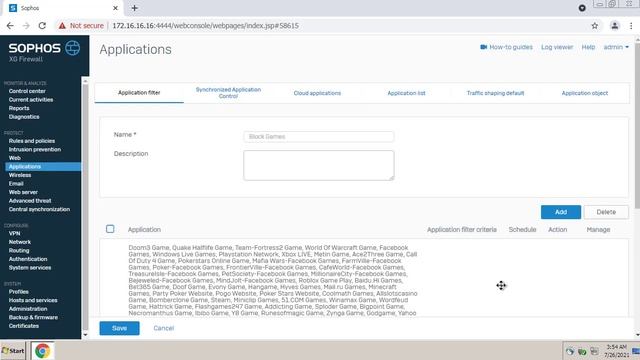
Task: Click the Application filter criteria column header
Action: tap(462, 230)
